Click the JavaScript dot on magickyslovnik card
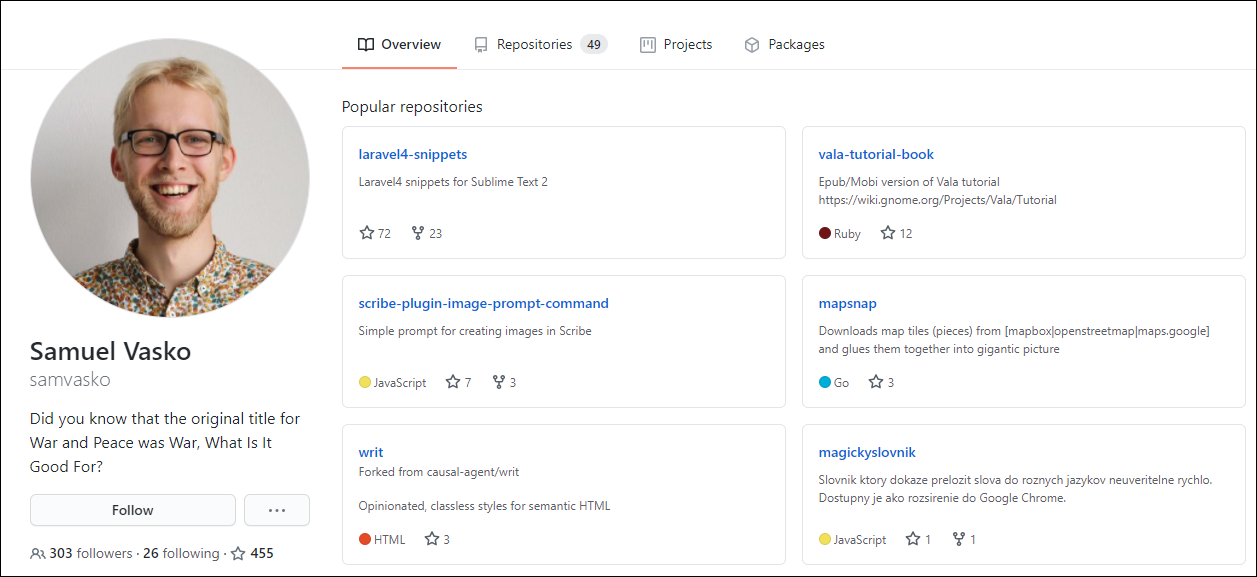Viewport: 1257px width, 577px height. point(825,539)
